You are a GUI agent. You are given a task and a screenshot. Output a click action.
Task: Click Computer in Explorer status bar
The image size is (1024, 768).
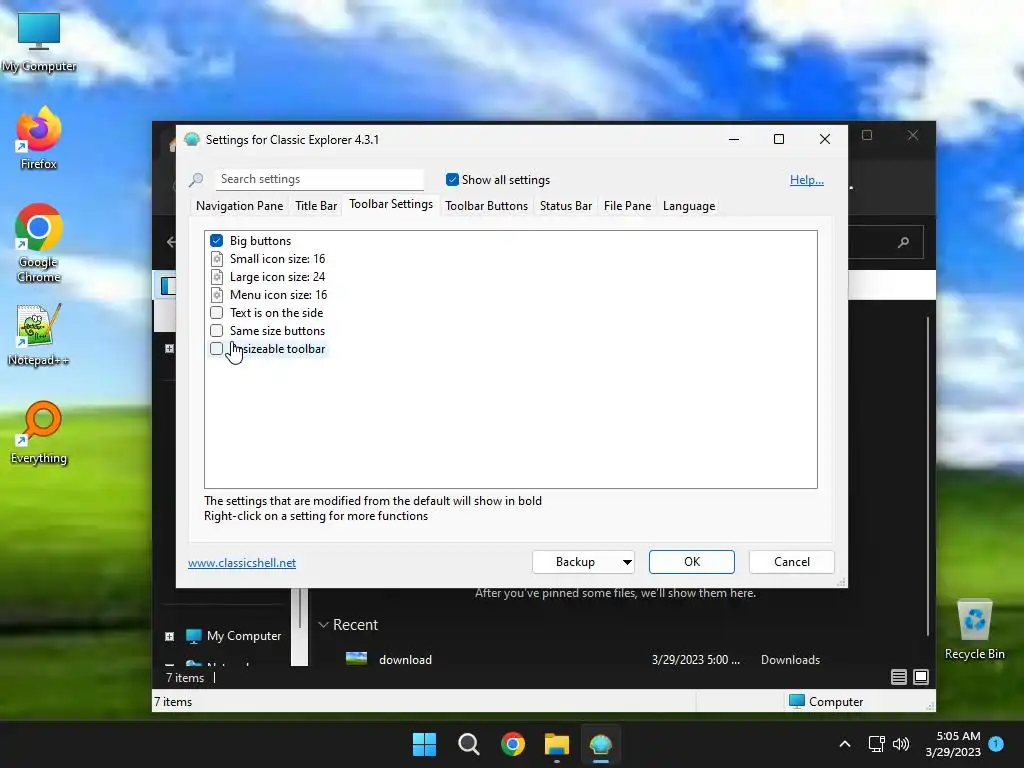click(826, 702)
